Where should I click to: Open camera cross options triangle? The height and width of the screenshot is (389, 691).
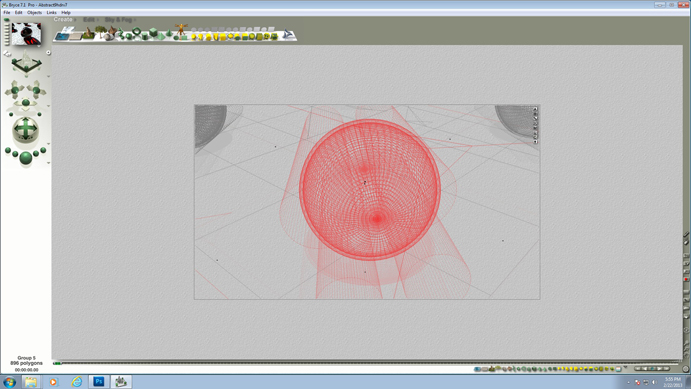48,106
